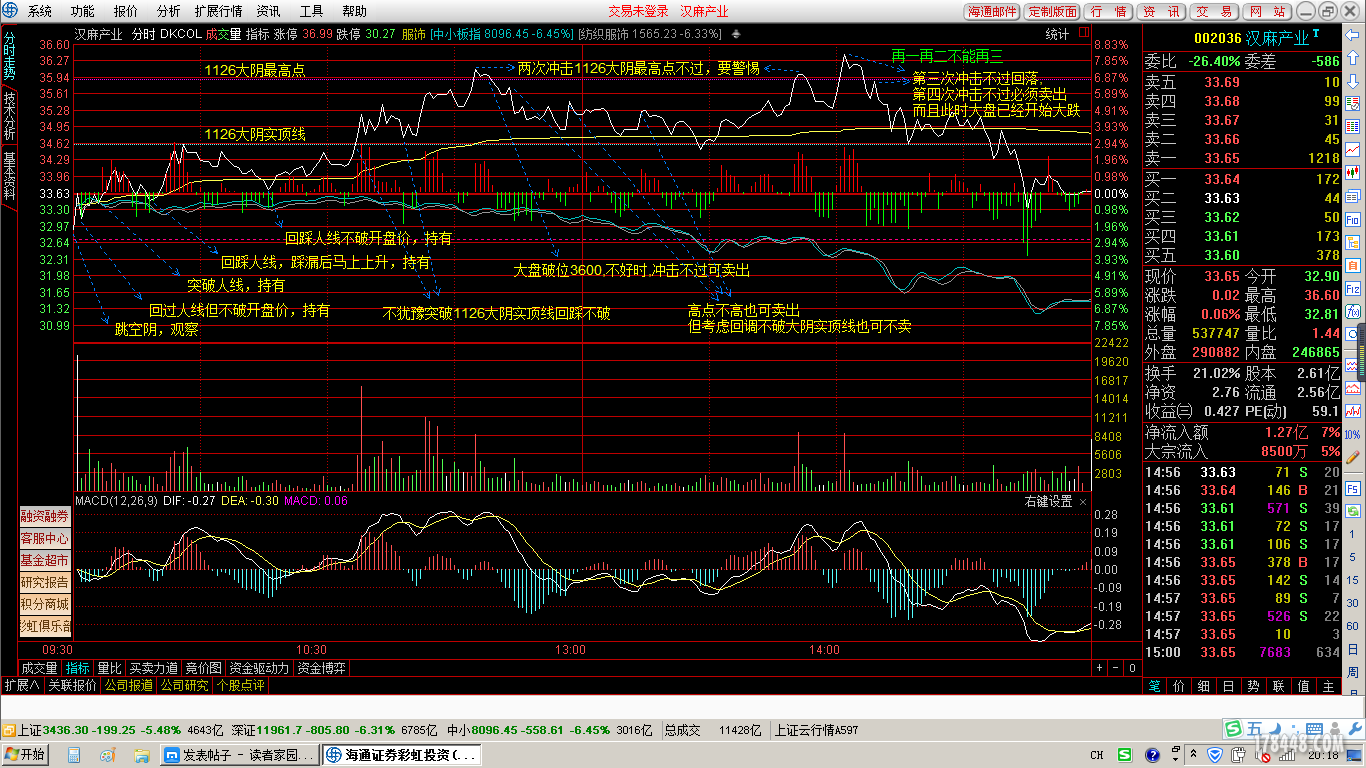
Task: Click the 0 reset button below chart
Action: [x=1132, y=667]
